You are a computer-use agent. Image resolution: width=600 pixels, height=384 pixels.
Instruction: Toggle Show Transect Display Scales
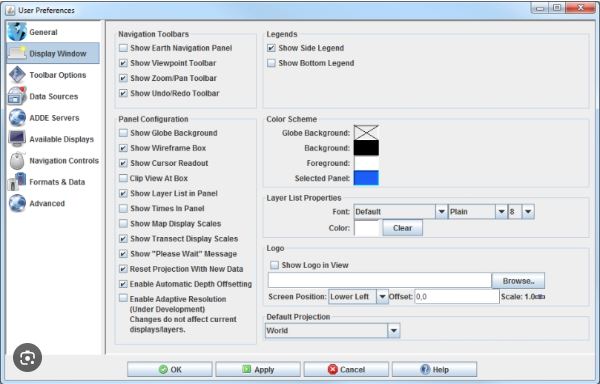[123, 239]
